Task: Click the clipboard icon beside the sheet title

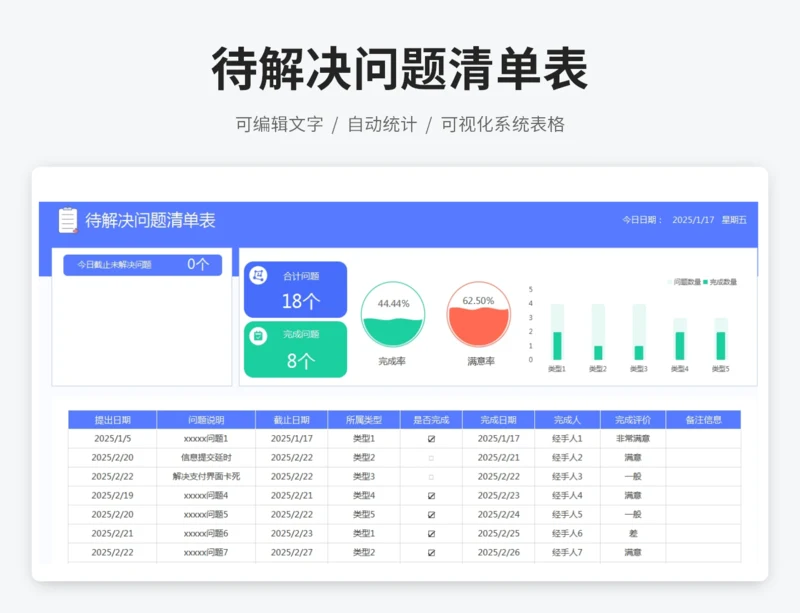Action: pos(68,220)
